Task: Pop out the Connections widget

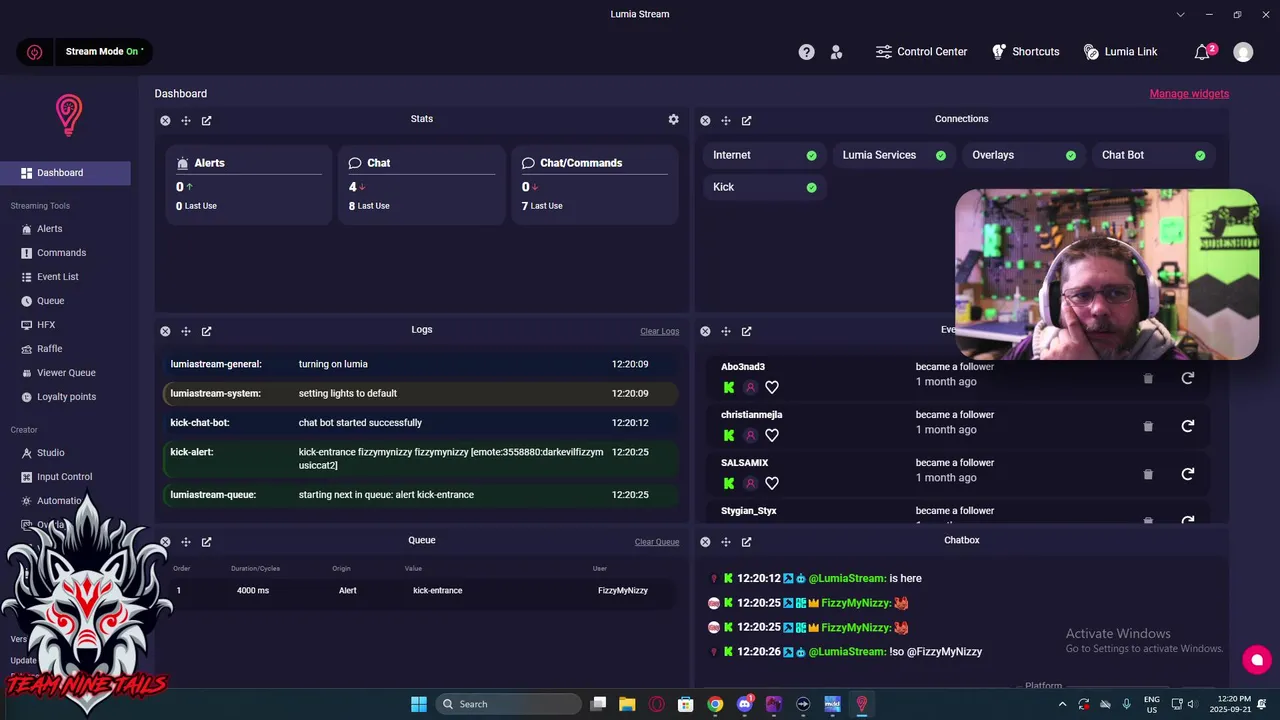Action: [x=747, y=121]
